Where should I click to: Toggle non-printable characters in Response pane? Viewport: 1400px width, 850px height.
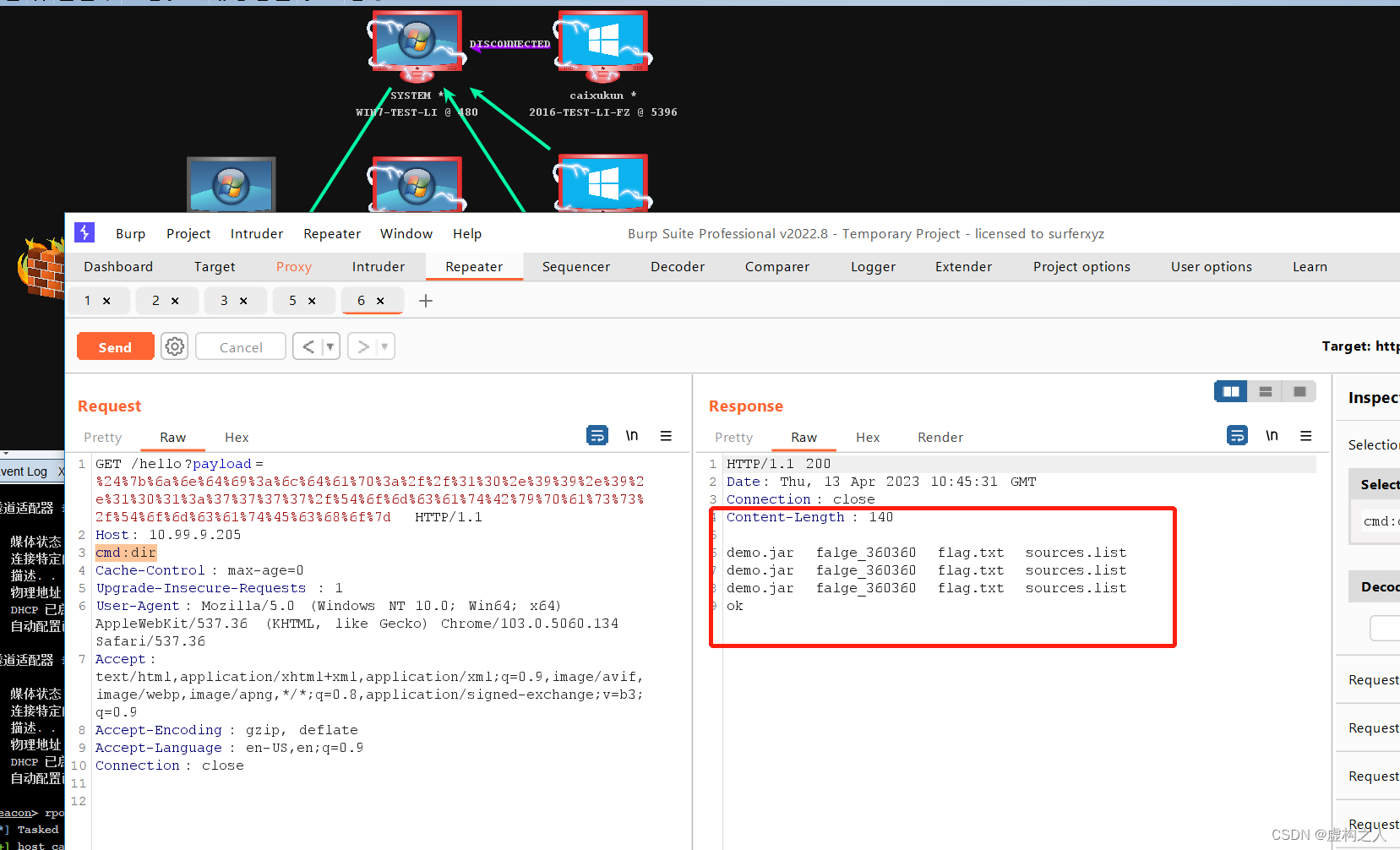coord(1272,435)
